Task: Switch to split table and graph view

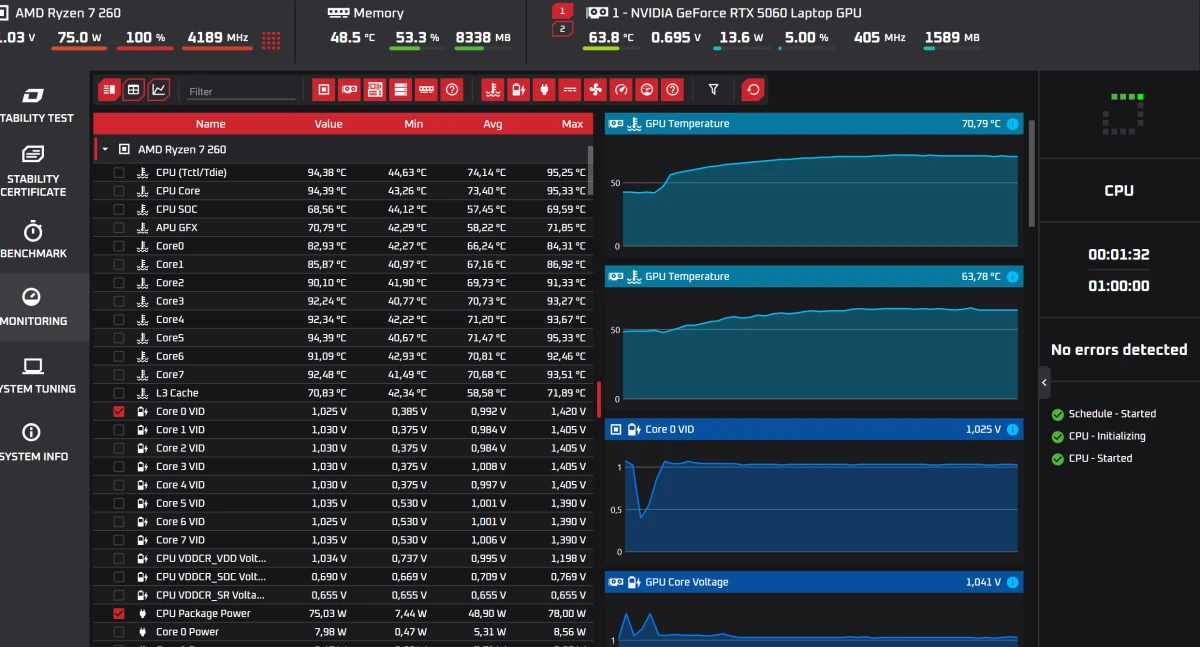Action: click(x=109, y=90)
